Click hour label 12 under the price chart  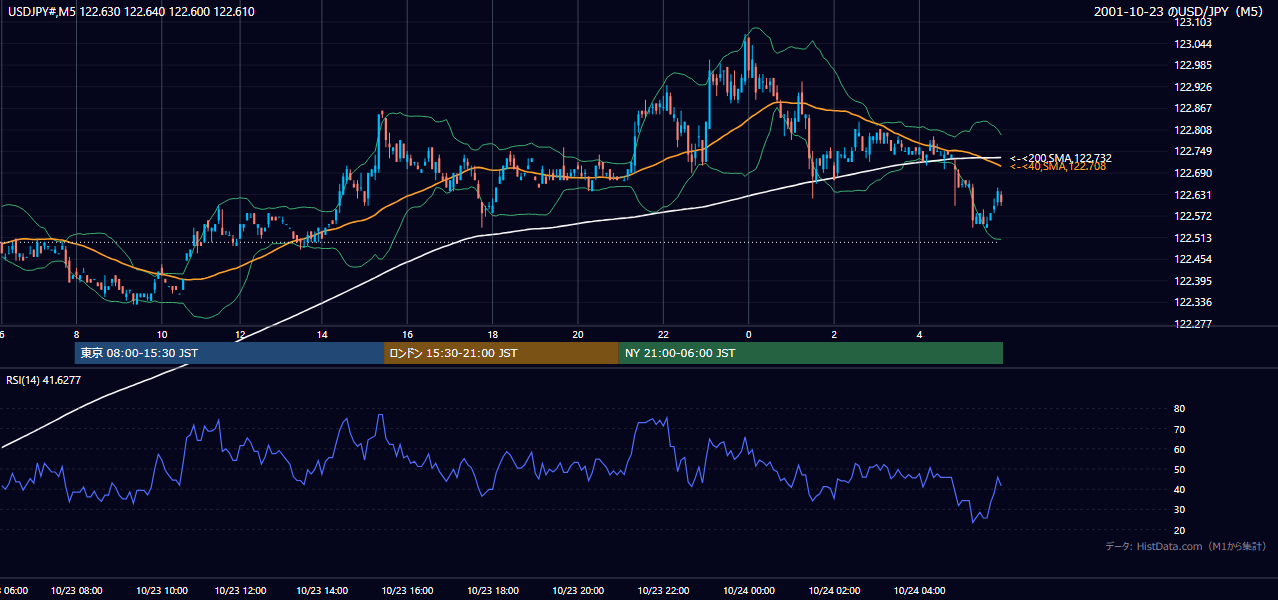click(240, 334)
